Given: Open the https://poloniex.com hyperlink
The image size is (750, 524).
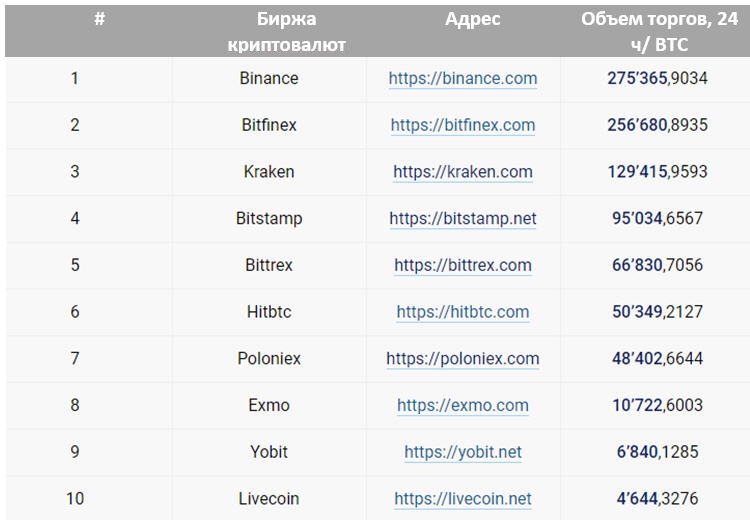Looking at the screenshot, I should click(462, 358).
